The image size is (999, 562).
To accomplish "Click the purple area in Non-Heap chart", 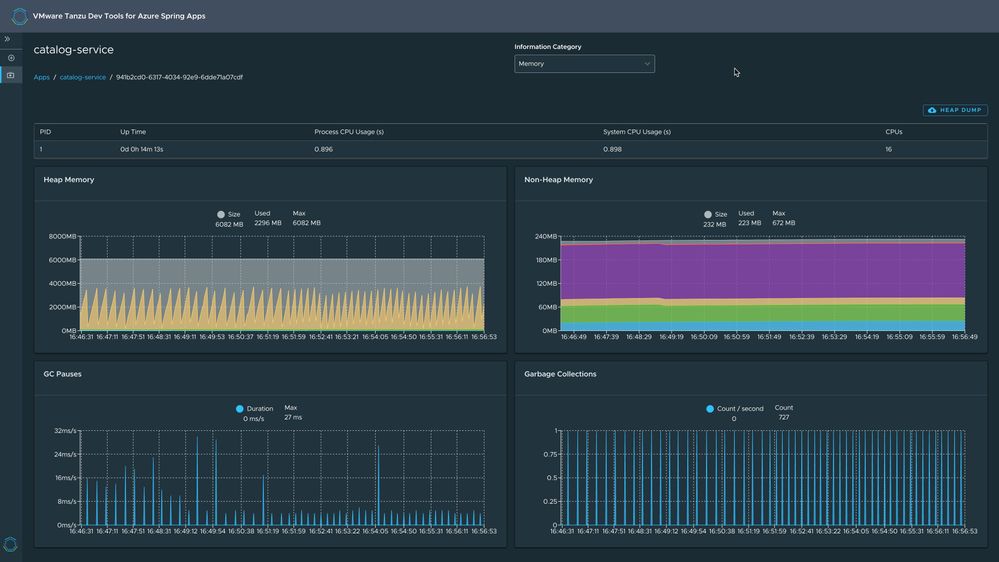I will [763, 271].
